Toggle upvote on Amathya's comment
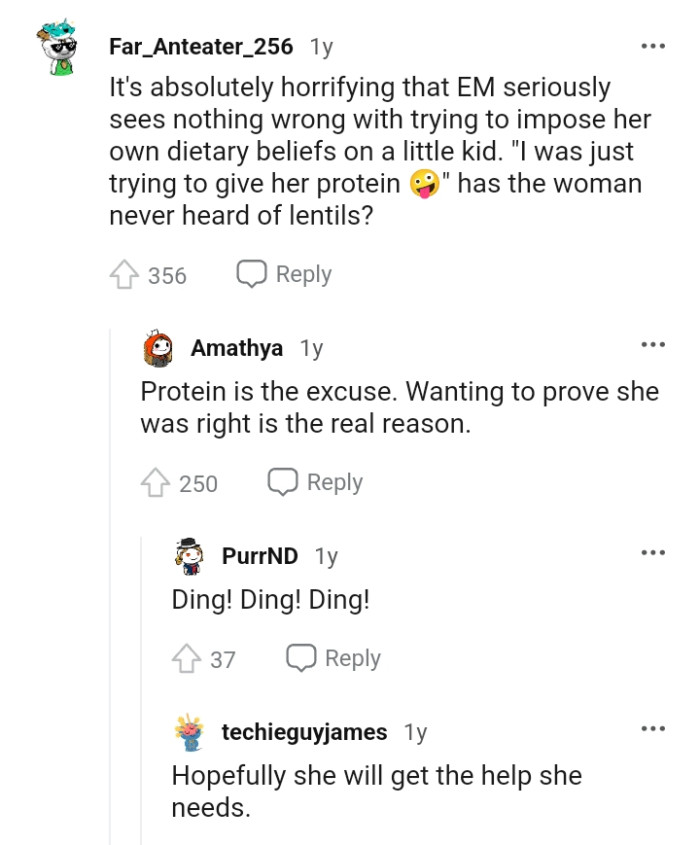700x845 pixels. [x=155, y=481]
